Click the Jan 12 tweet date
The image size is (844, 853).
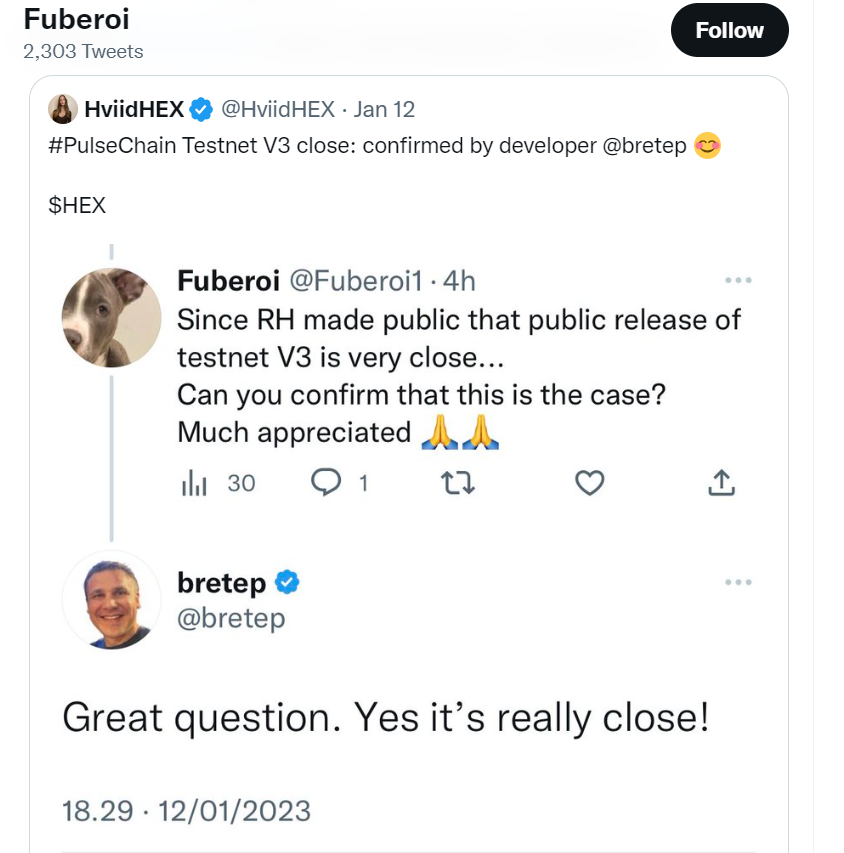384,109
